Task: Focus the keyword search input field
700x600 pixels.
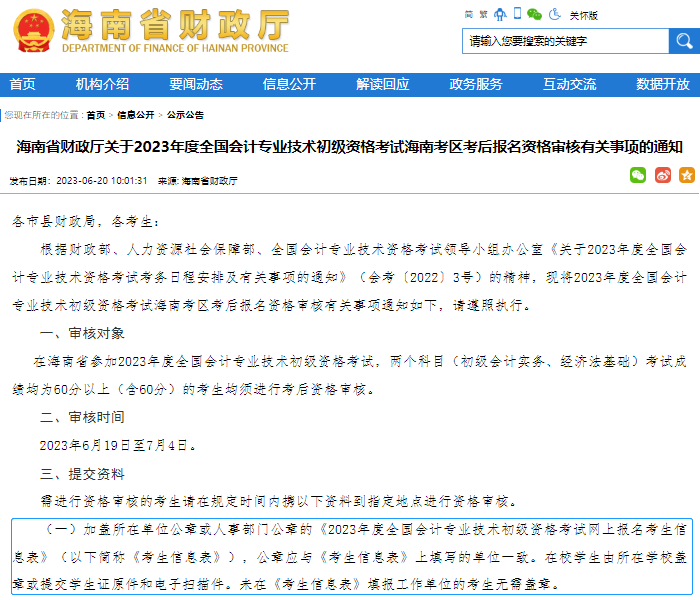Action: coord(565,41)
